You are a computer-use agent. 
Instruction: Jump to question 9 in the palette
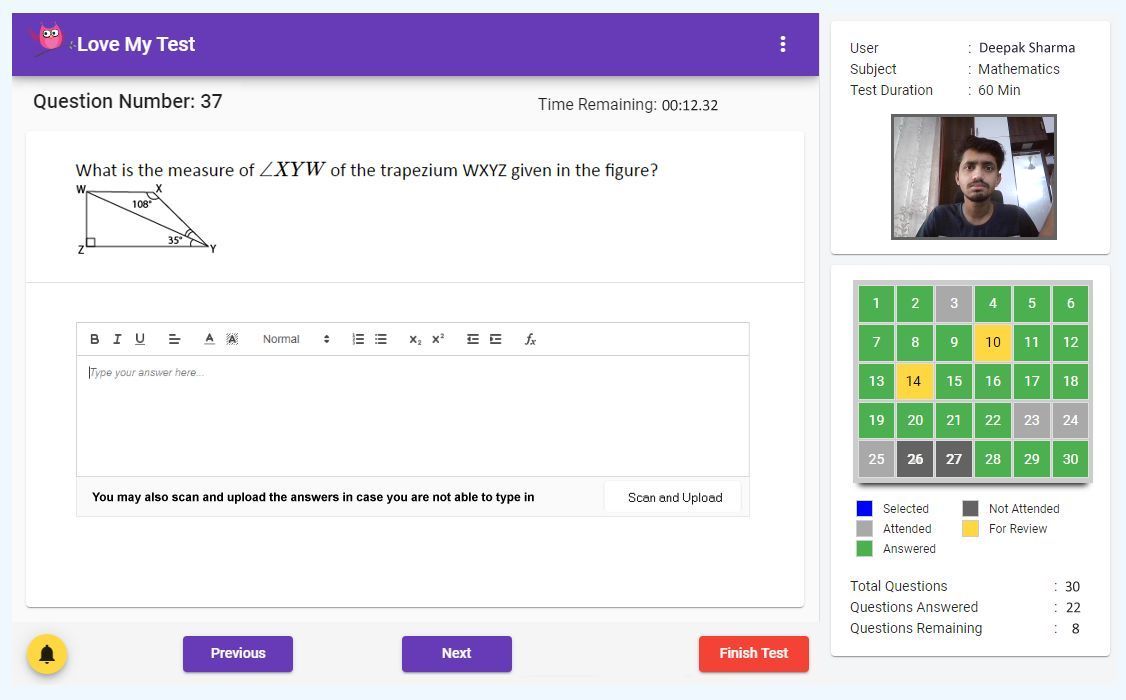tap(954, 342)
